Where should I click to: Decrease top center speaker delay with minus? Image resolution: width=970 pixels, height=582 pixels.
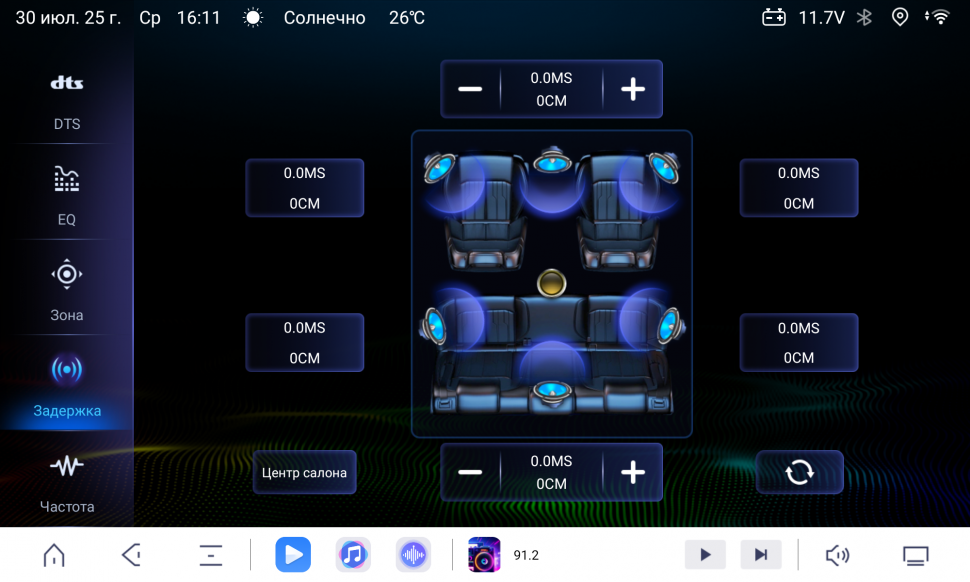coord(470,89)
